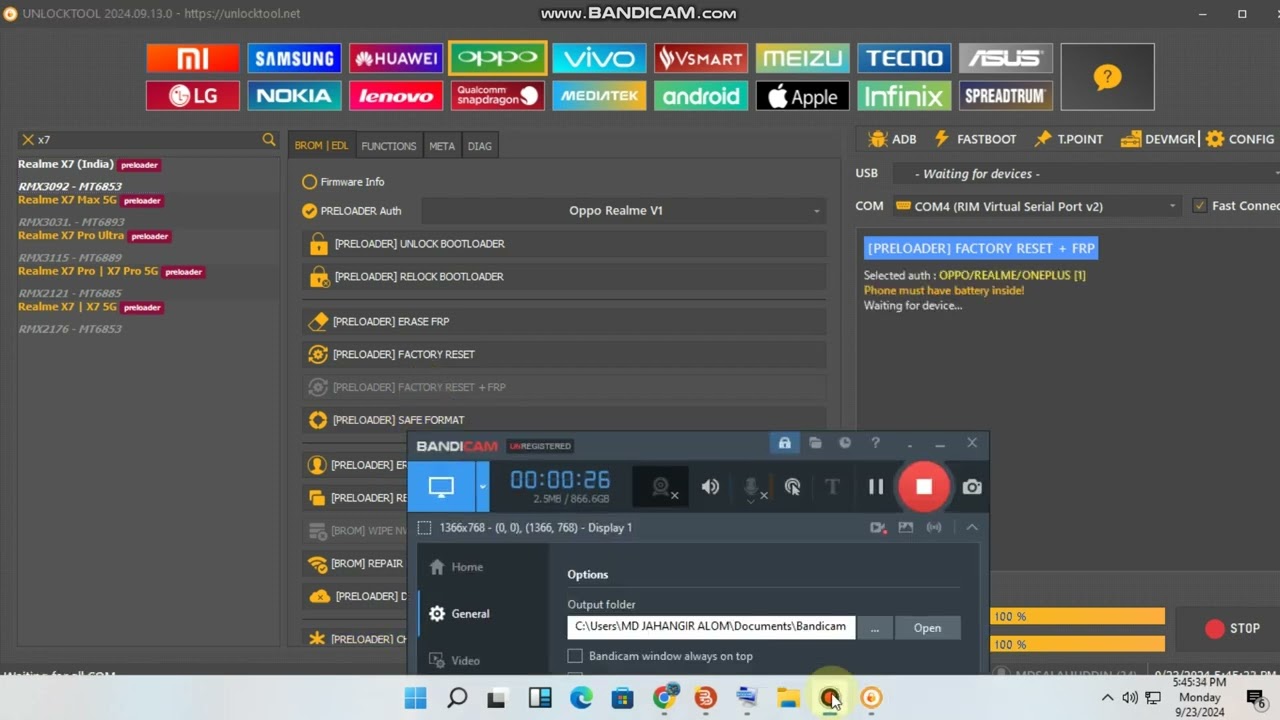Viewport: 1280px width, 720px height.
Task: Click Bandicam mouse cursor effect icon
Action: point(793,487)
